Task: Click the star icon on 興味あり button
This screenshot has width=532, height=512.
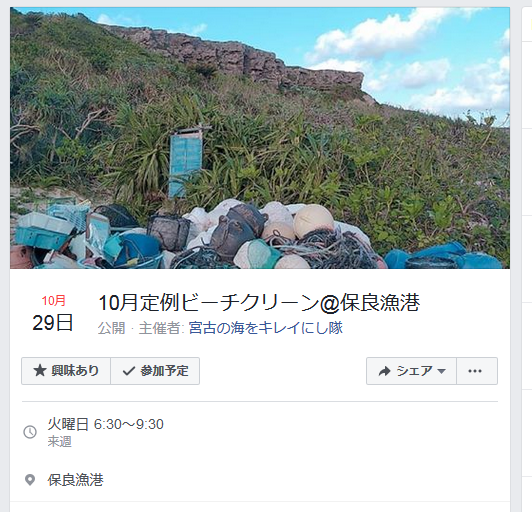Action: click(40, 371)
